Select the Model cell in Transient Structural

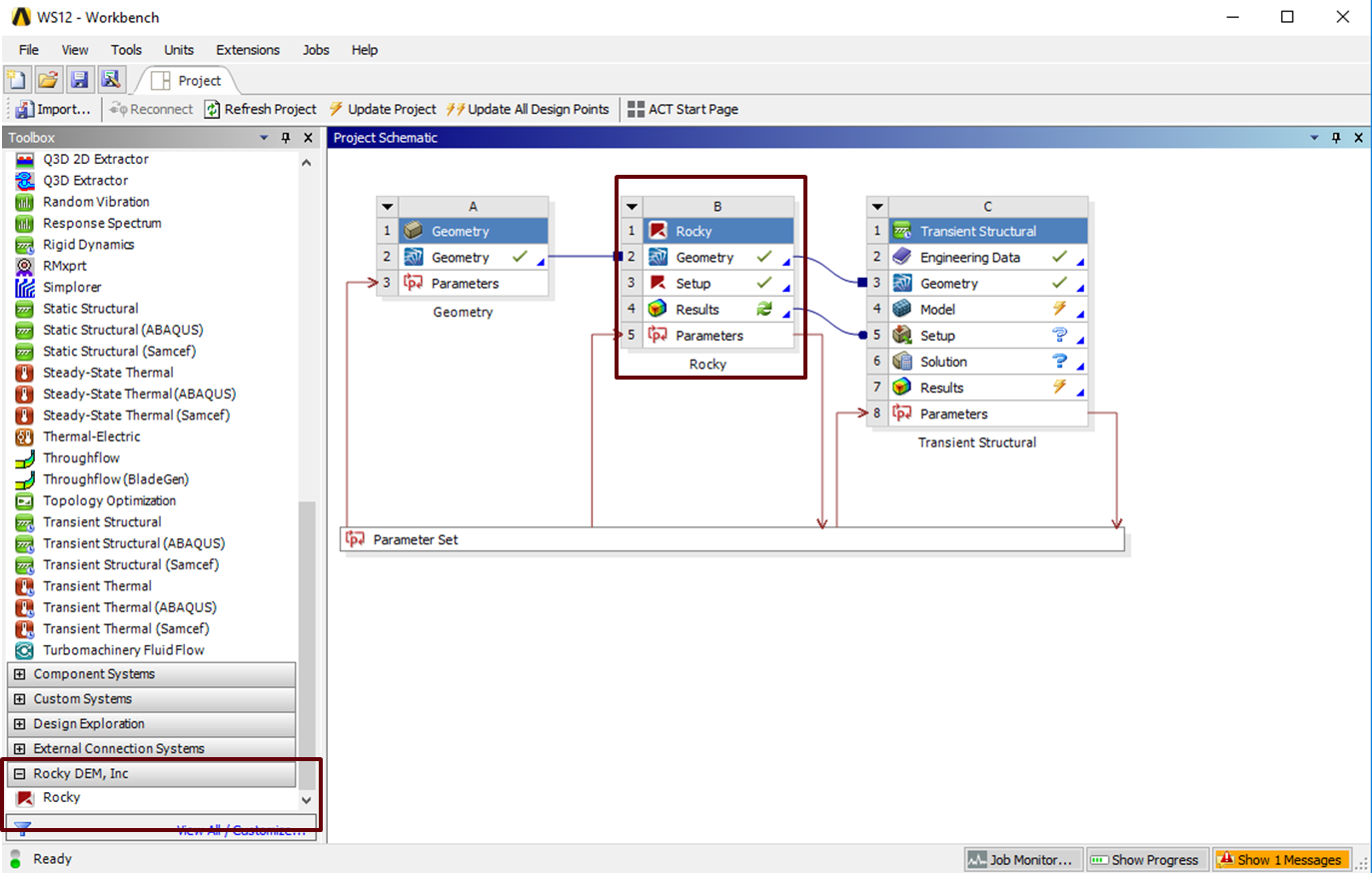point(987,310)
